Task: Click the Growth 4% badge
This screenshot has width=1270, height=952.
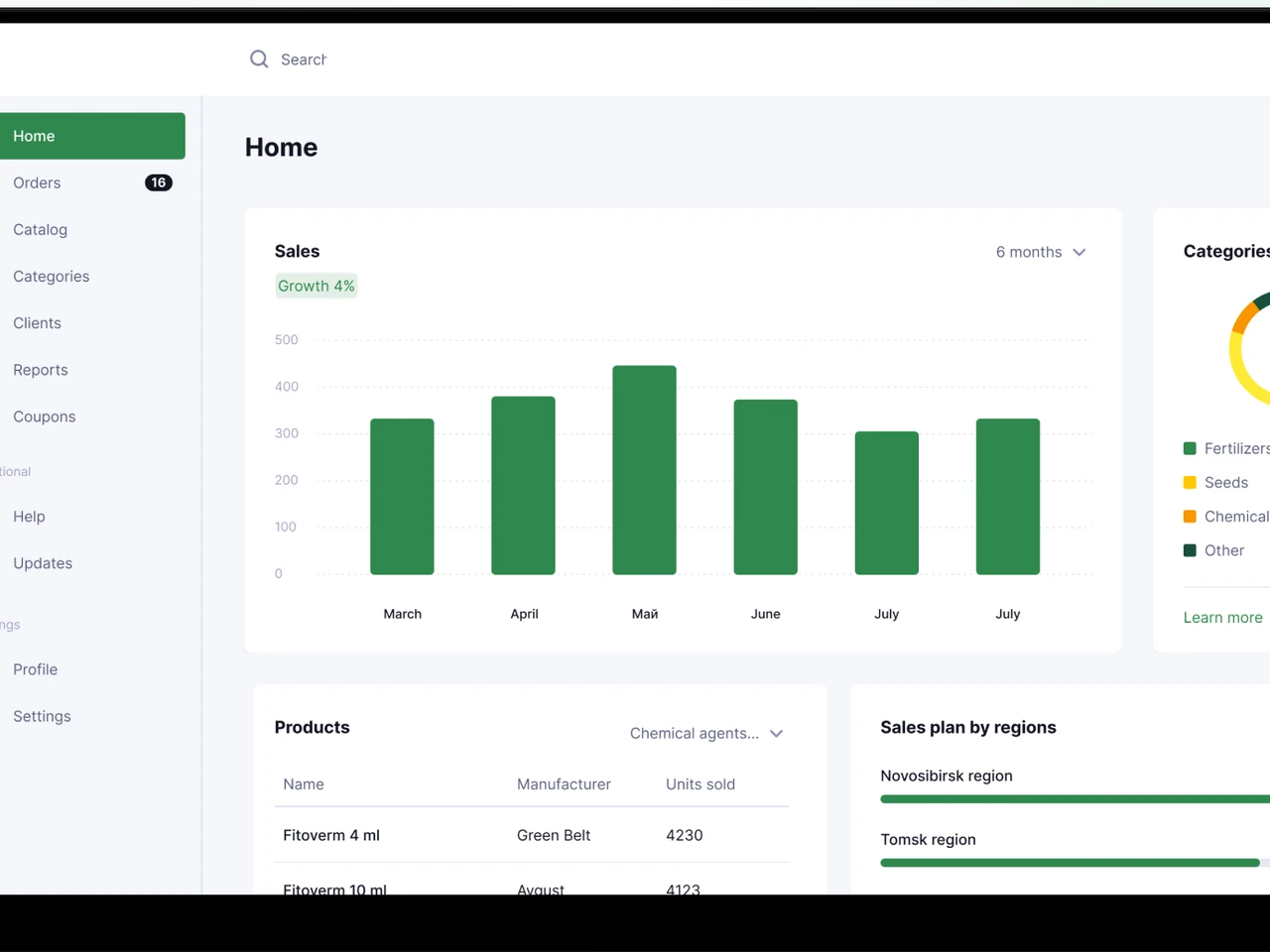Action: tap(317, 286)
